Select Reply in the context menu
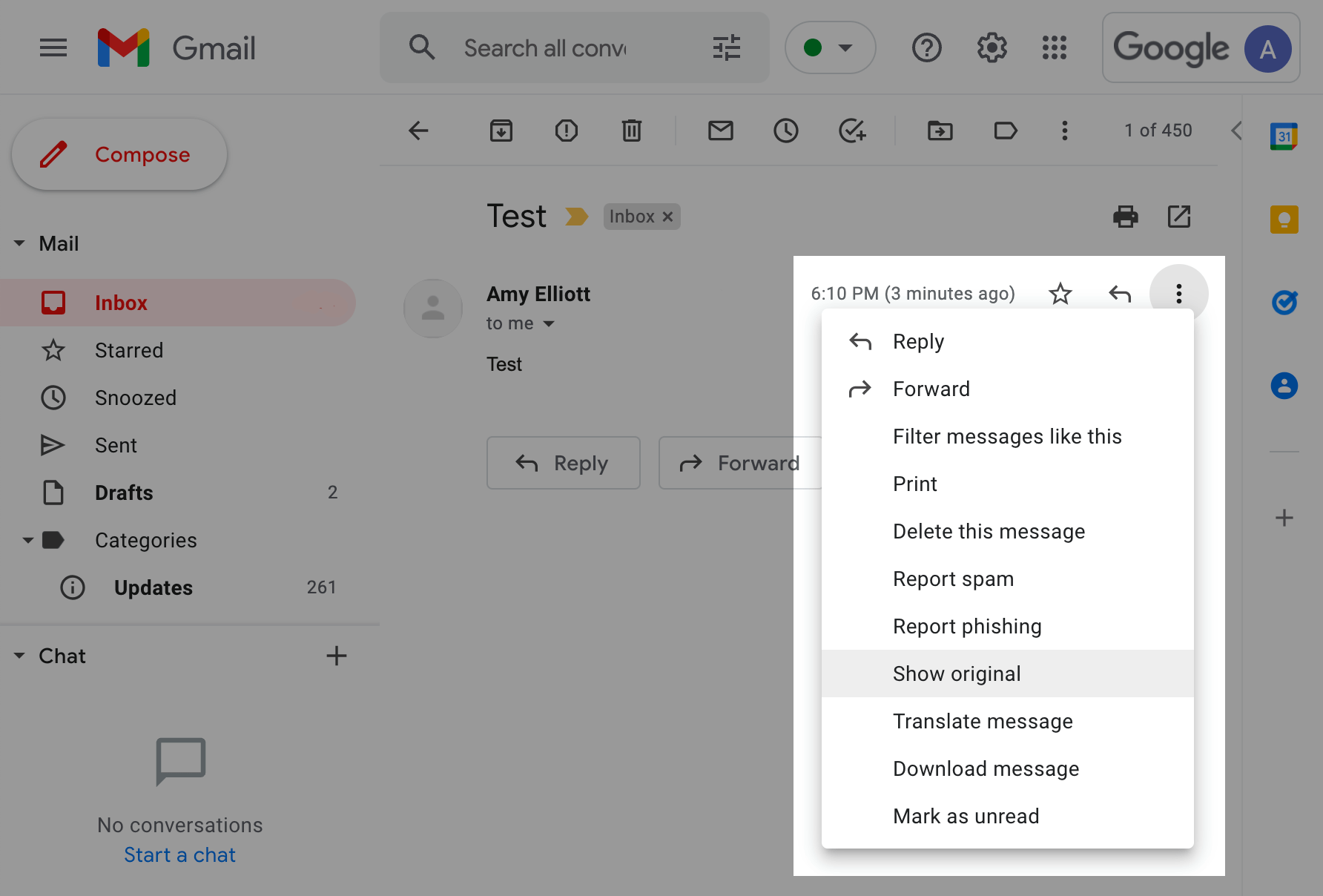This screenshot has width=1323, height=896. click(1007, 341)
